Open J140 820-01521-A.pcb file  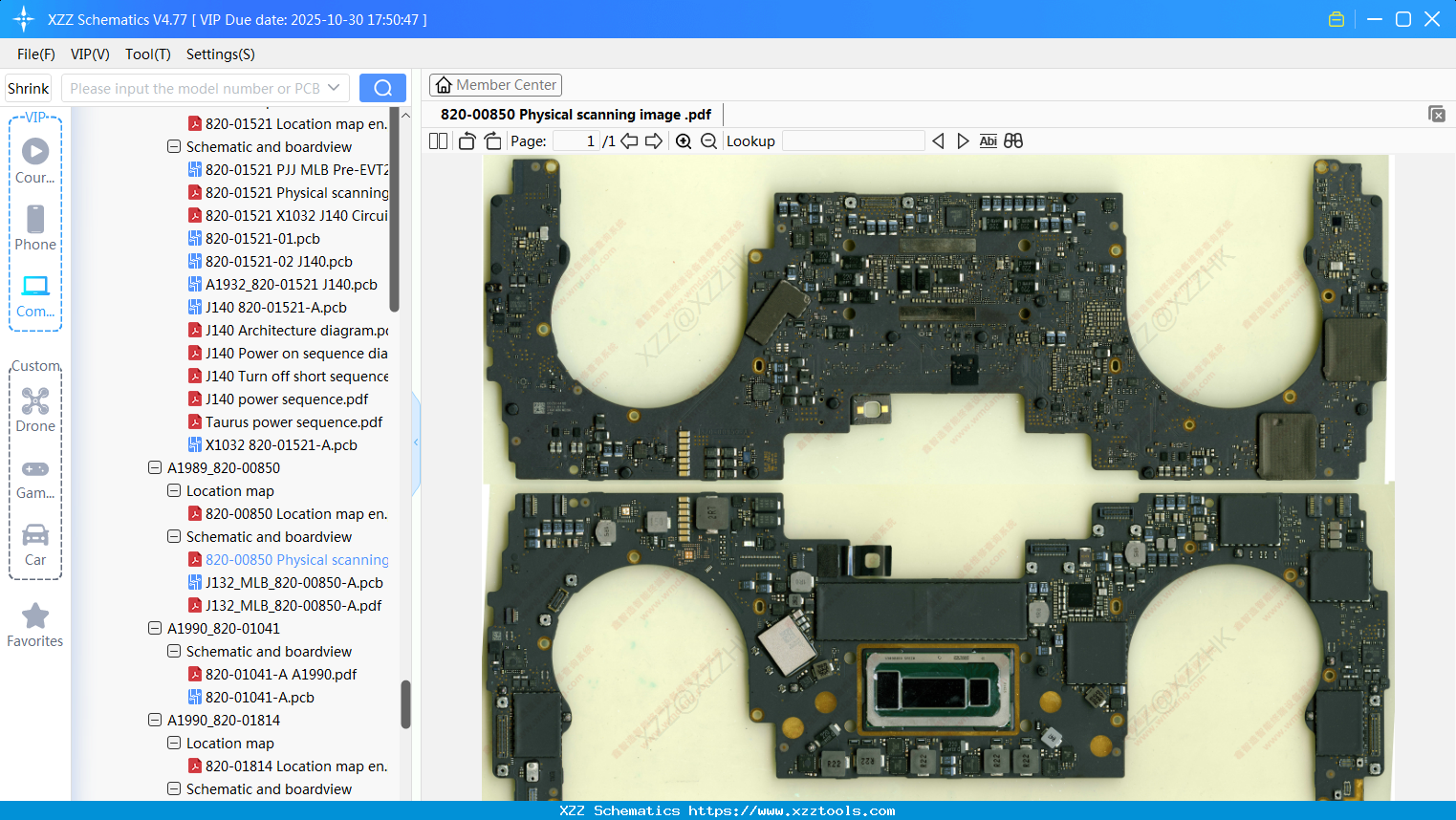[x=267, y=308]
